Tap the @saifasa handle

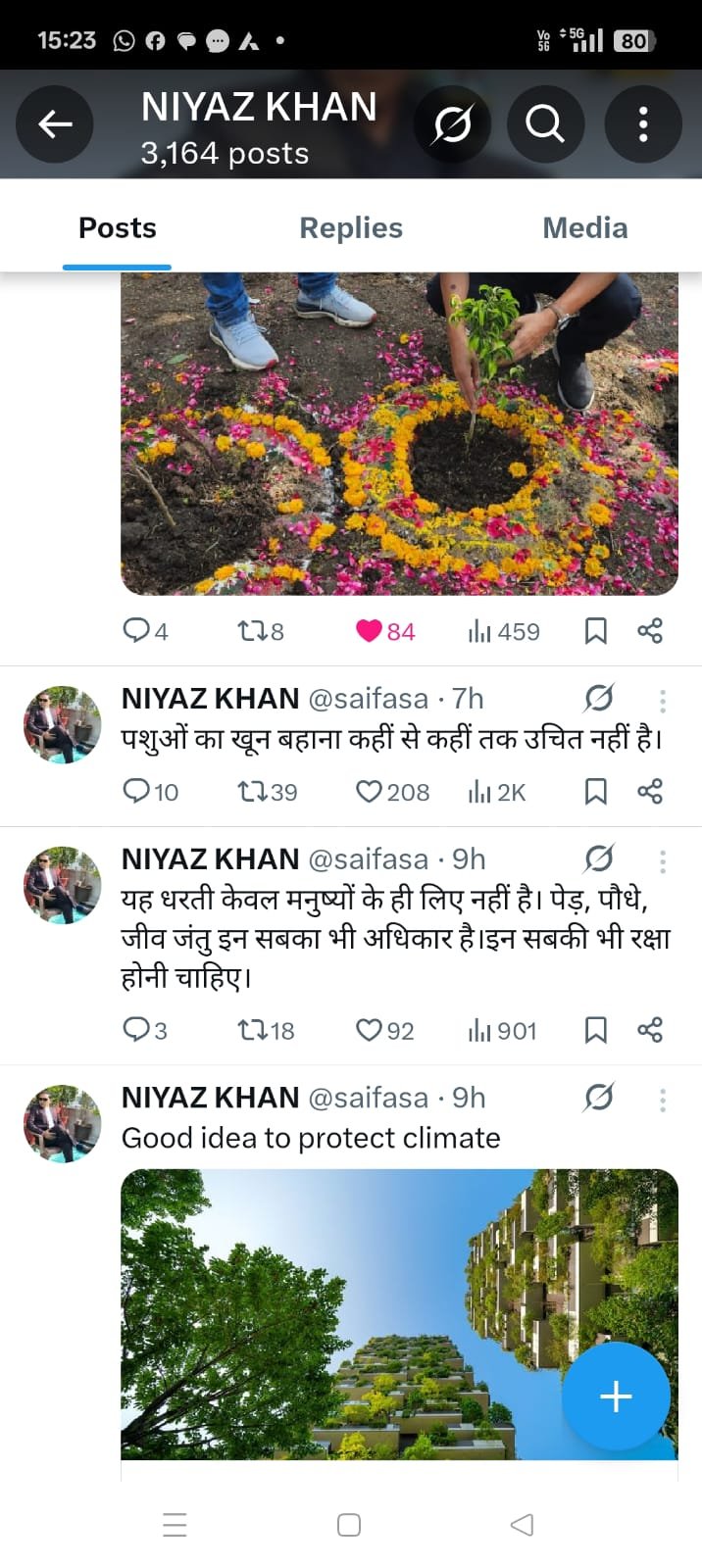371,699
